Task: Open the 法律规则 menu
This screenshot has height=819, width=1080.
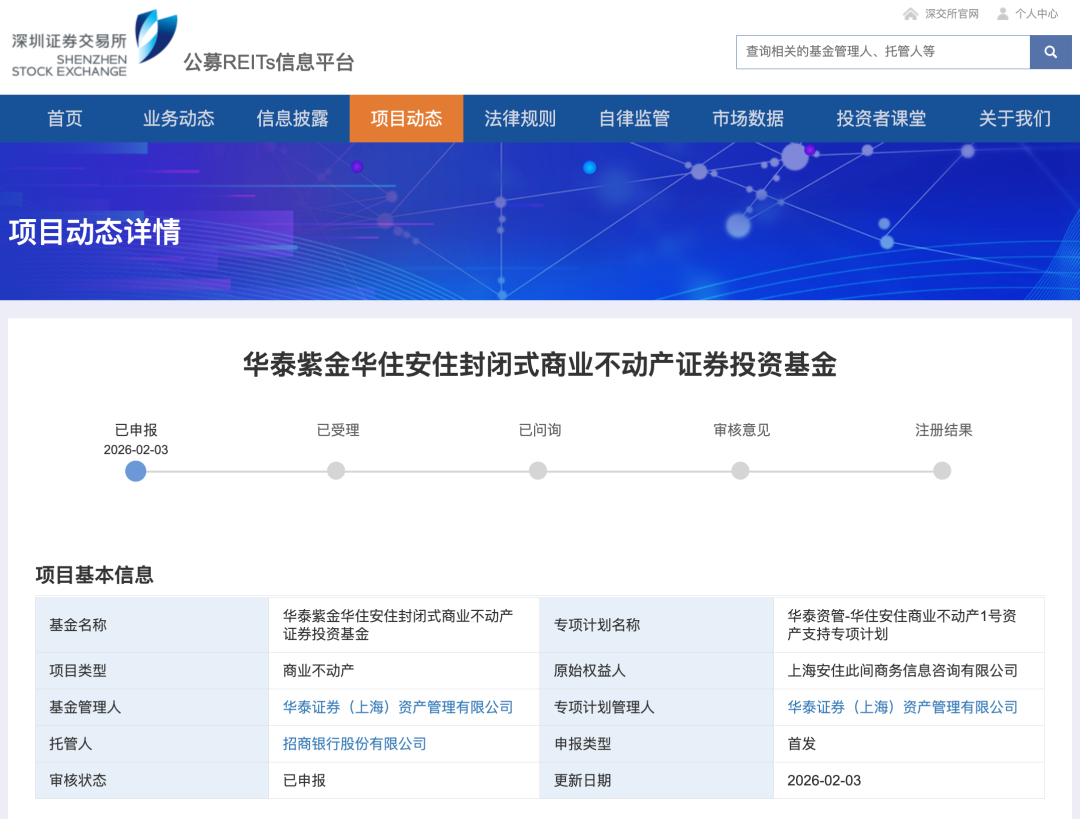Action: 520,118
